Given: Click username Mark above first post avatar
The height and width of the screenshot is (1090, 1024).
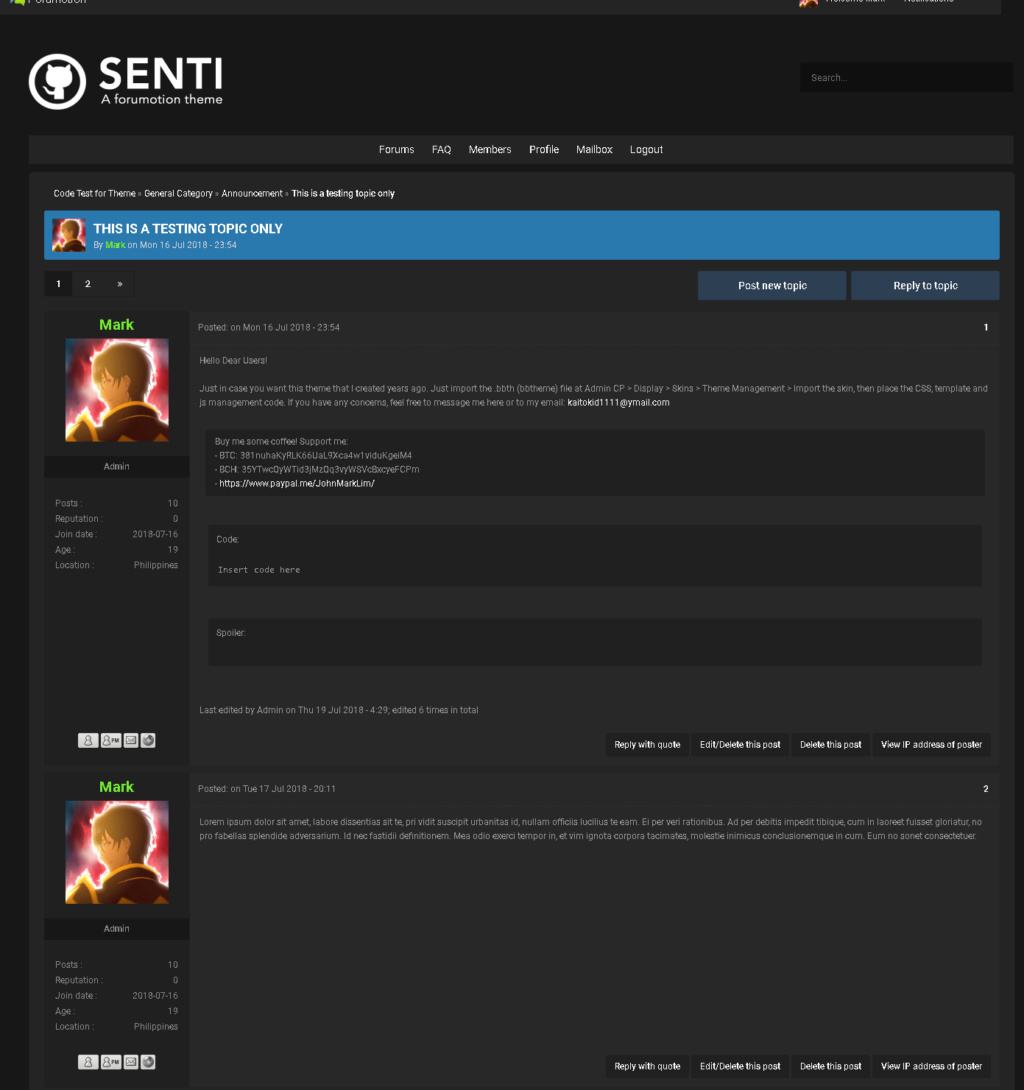Looking at the screenshot, I should (x=117, y=325).
